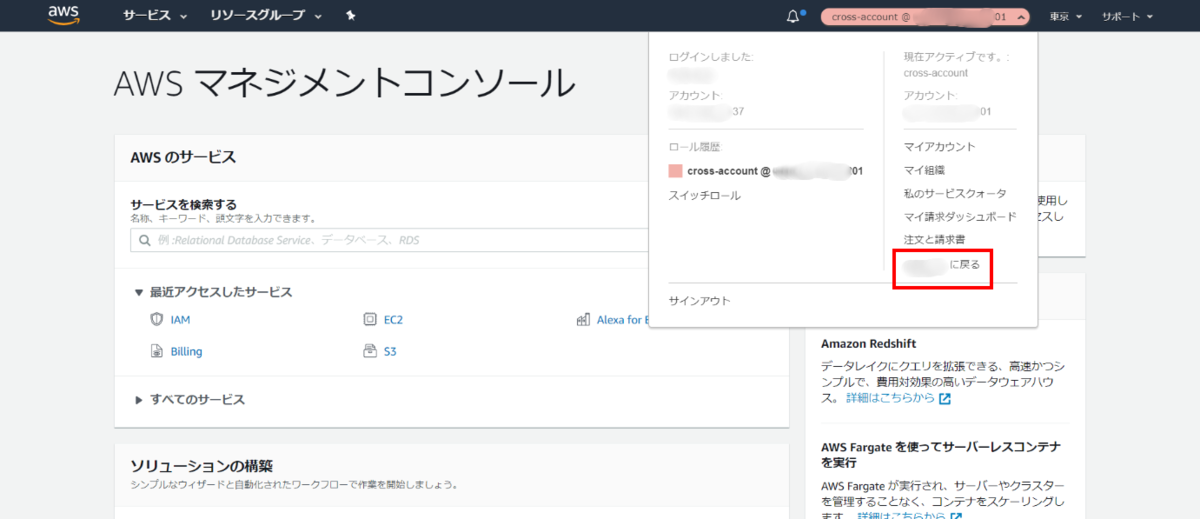Image resolution: width=1200 pixels, height=519 pixels.
Task: Choose スイッチロール in the menu
Action: pos(704,195)
